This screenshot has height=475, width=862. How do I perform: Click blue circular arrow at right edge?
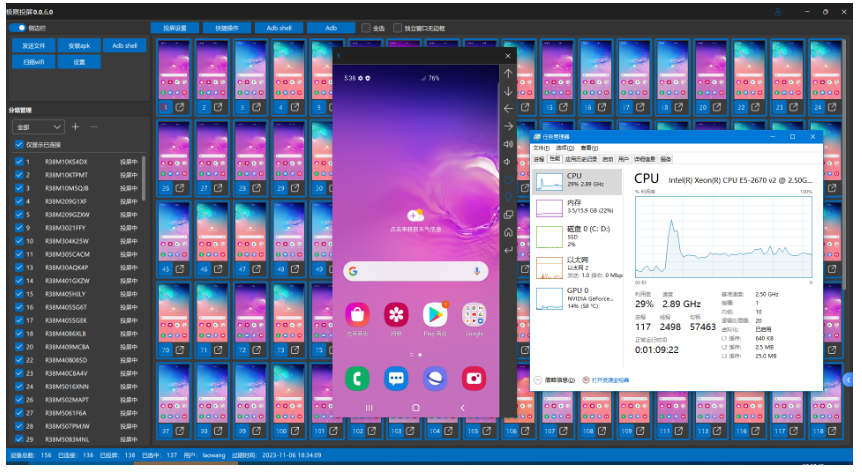click(x=848, y=379)
